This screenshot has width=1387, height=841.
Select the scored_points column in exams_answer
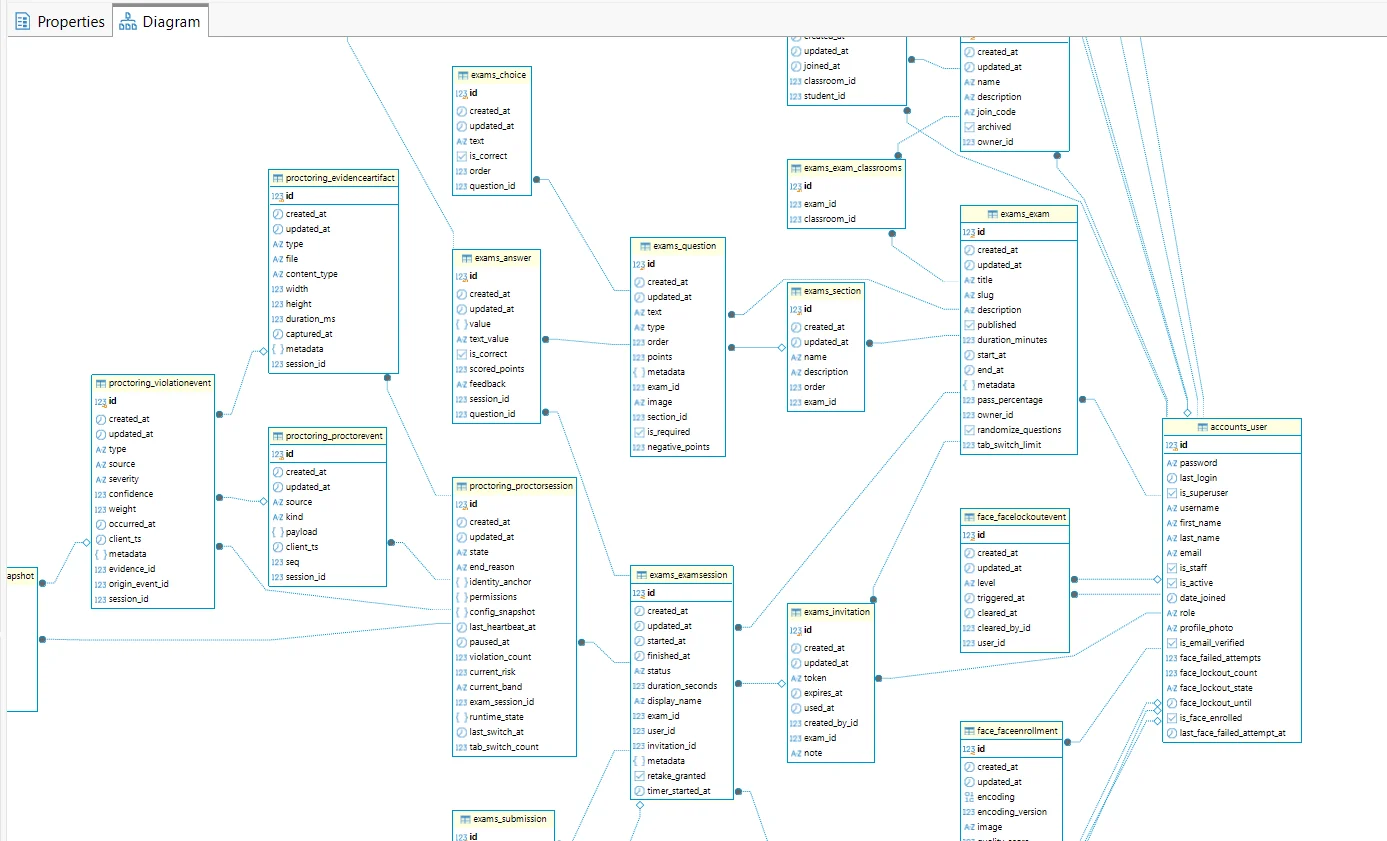pyautogui.click(x=497, y=369)
